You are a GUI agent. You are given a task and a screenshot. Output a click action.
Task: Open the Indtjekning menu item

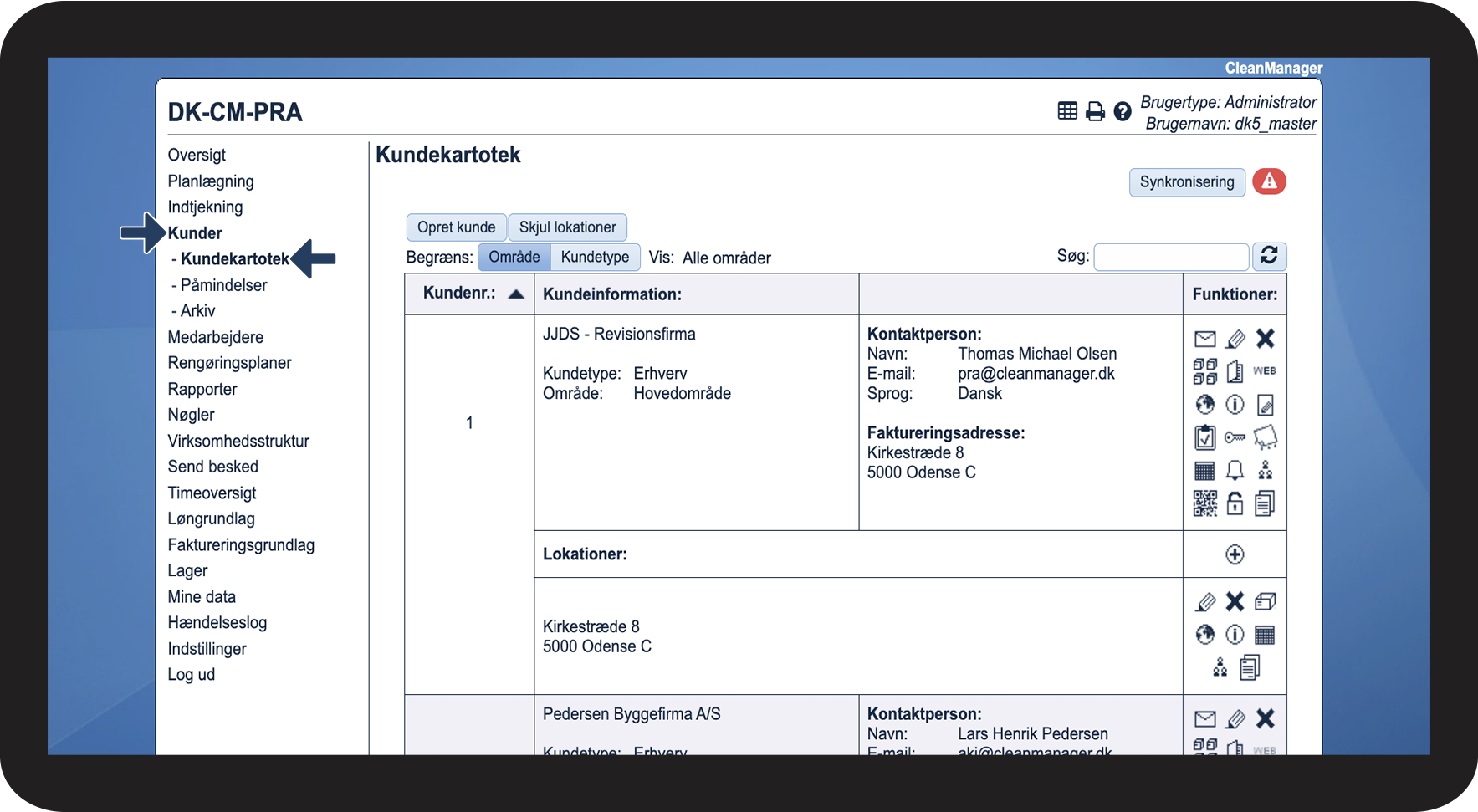[x=205, y=207]
